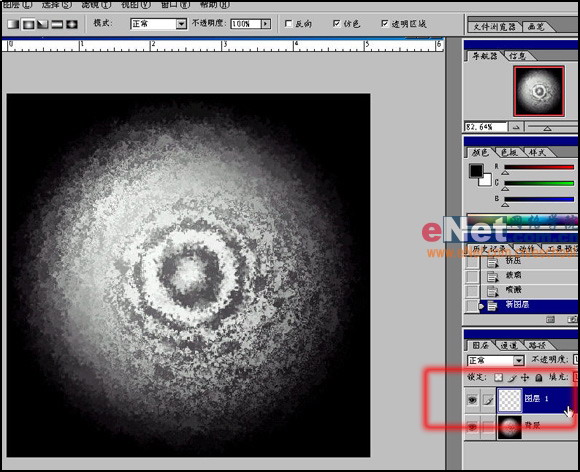
Task: Switch to the 色板 tab
Action: click(x=509, y=152)
